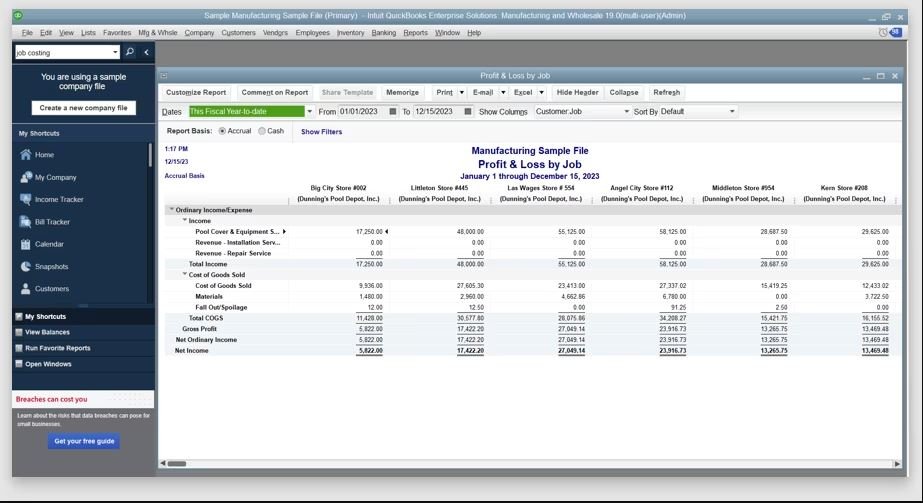
Task: Open the To date calendar picker
Action: [x=468, y=111]
